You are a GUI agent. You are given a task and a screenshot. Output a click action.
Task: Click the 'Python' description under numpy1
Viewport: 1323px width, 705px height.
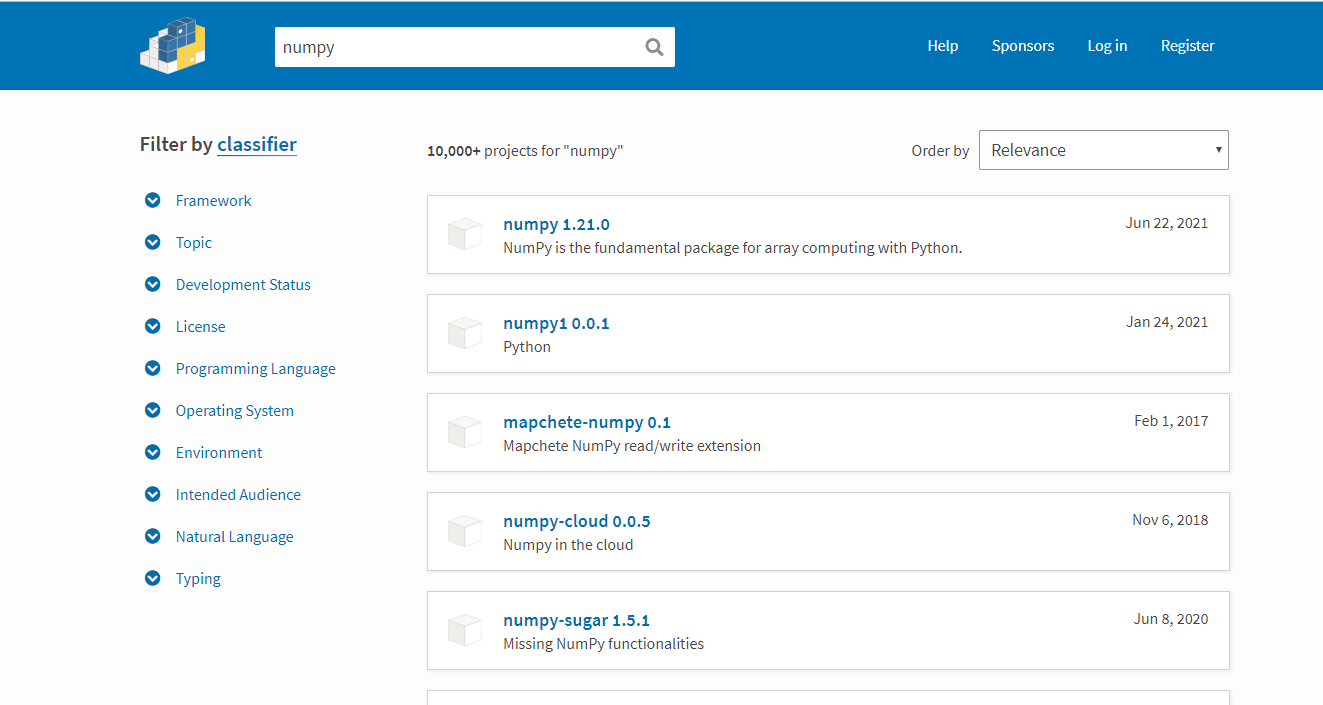click(x=527, y=346)
